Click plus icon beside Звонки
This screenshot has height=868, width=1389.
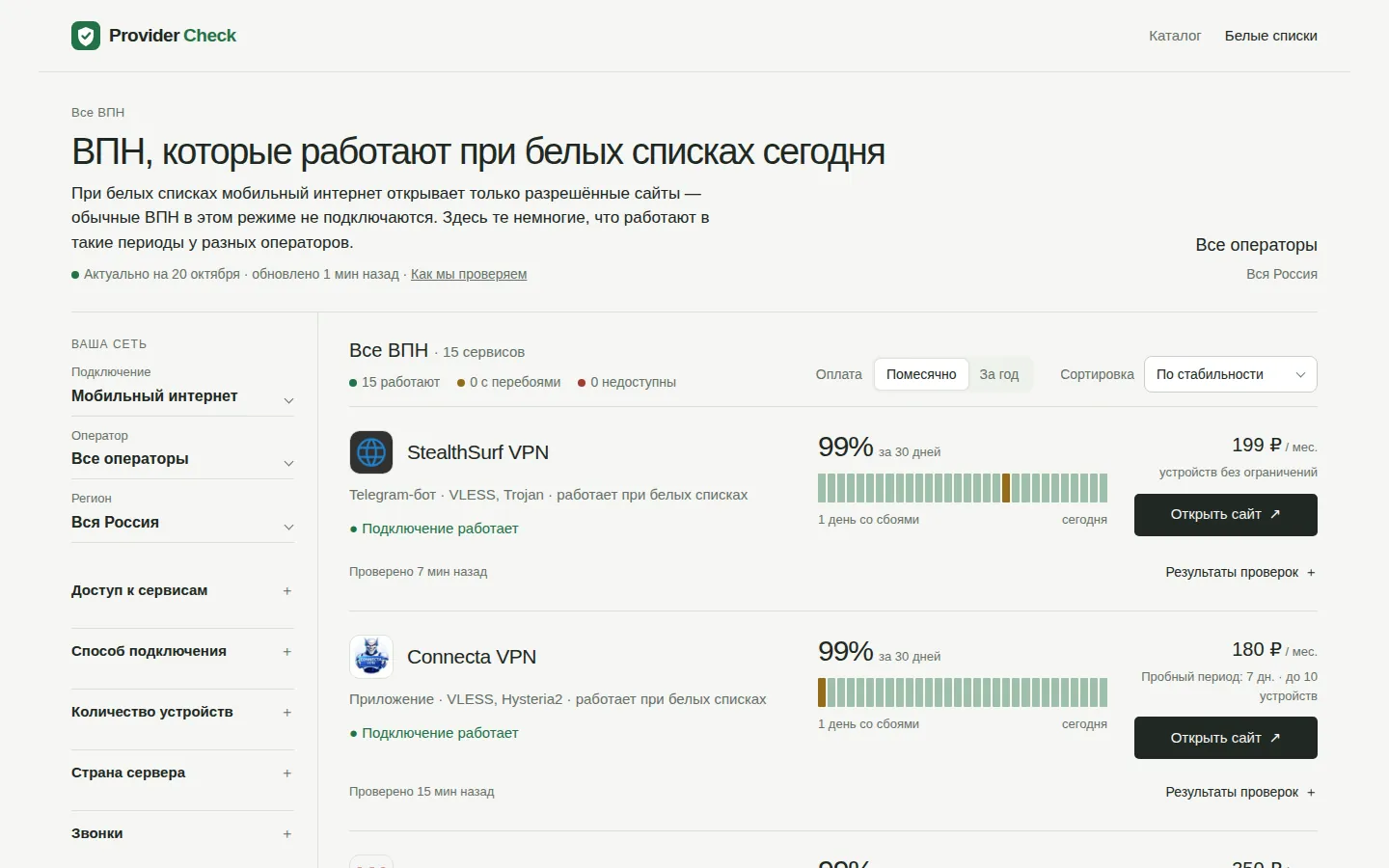point(286,834)
